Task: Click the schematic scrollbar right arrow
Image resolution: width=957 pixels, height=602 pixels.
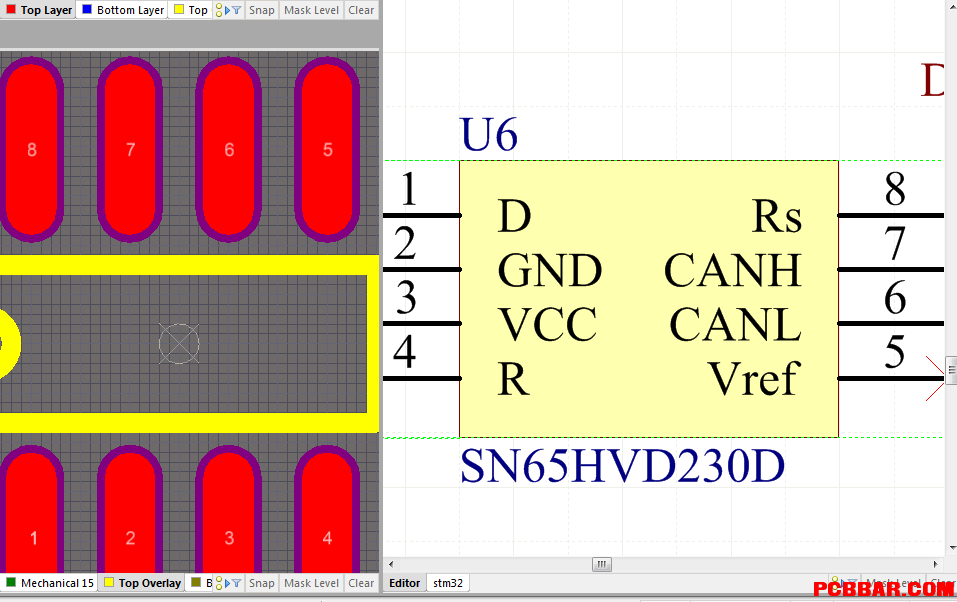Action: 936,564
